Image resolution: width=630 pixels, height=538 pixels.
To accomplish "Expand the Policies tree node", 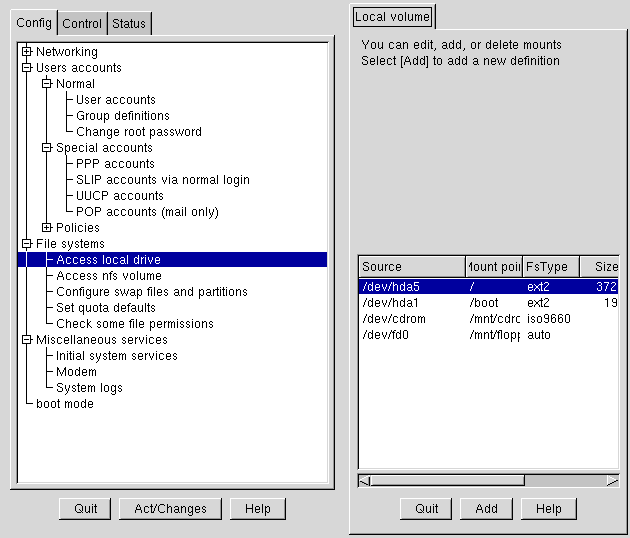I will 47,228.
